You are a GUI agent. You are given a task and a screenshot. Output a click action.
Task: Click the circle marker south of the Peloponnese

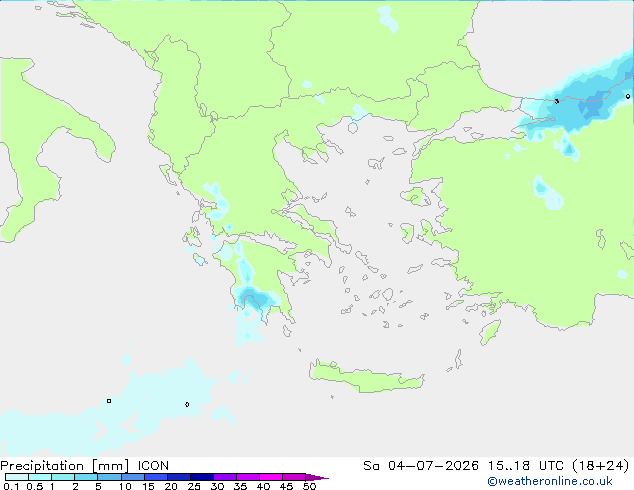coord(187,404)
